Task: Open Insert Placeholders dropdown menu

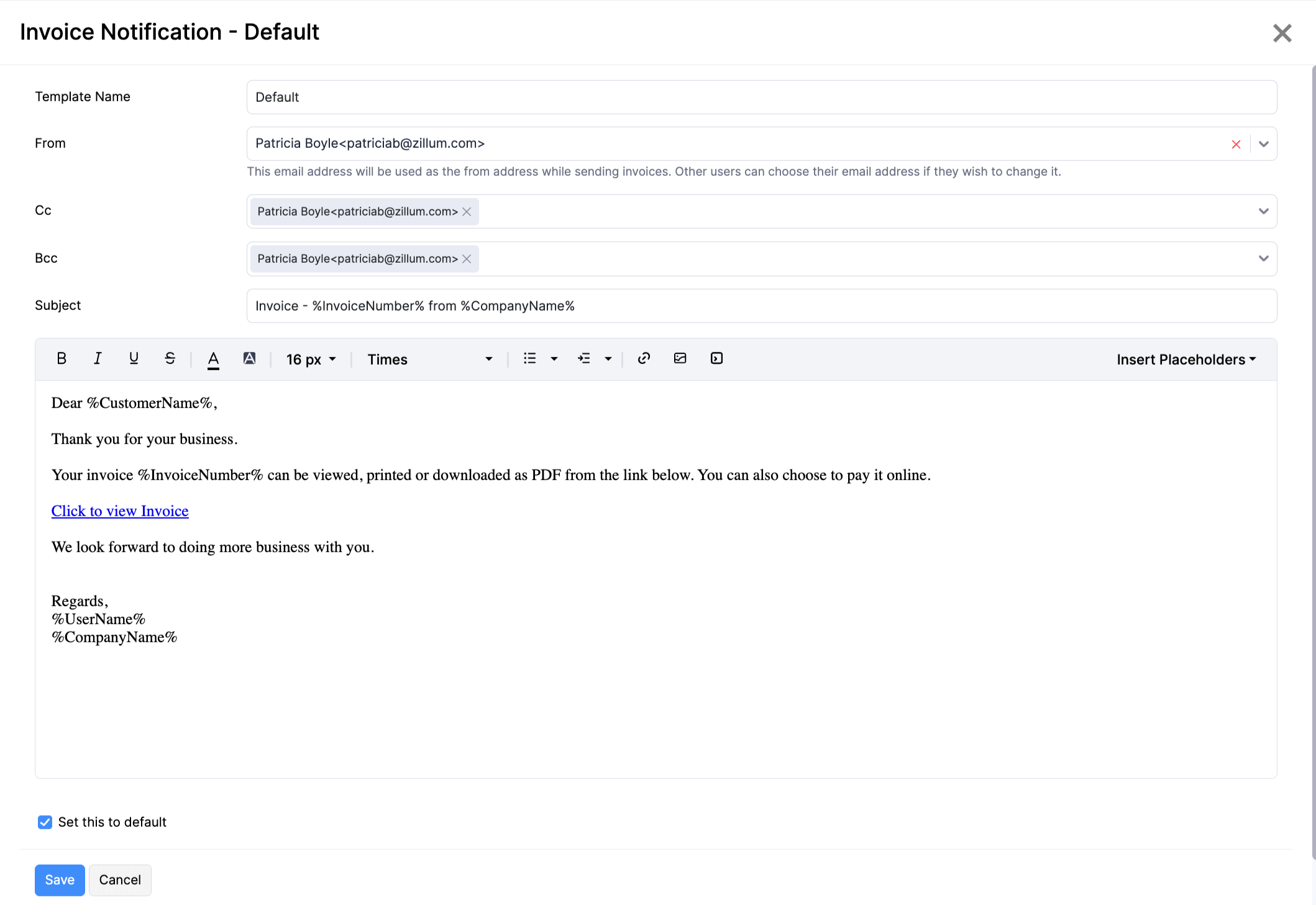Action: [x=1185, y=358]
